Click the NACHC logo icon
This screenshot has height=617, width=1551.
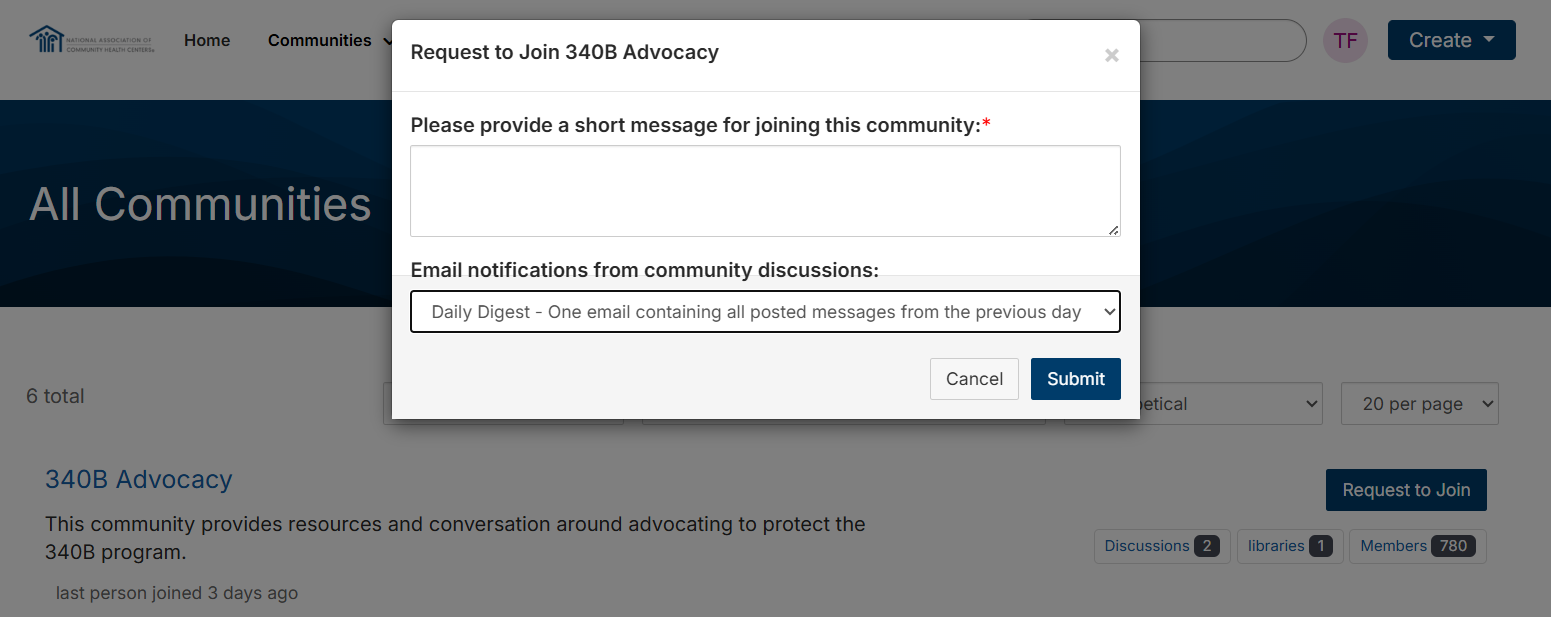[47, 40]
